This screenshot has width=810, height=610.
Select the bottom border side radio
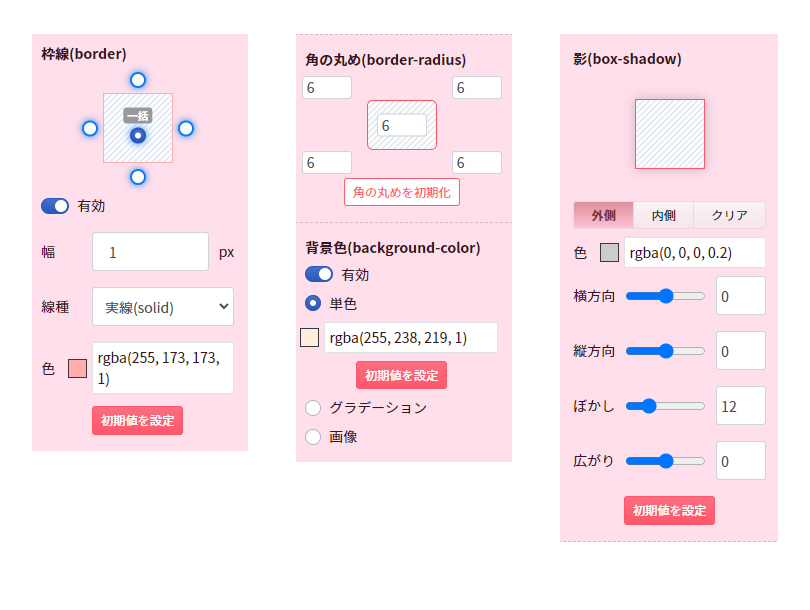click(138, 177)
